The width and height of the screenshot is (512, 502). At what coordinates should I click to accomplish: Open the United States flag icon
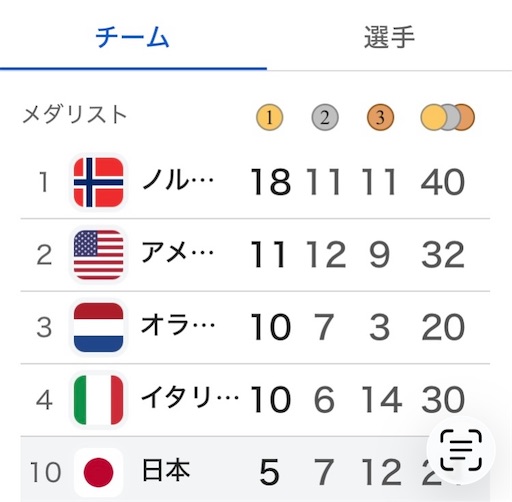(x=98, y=255)
